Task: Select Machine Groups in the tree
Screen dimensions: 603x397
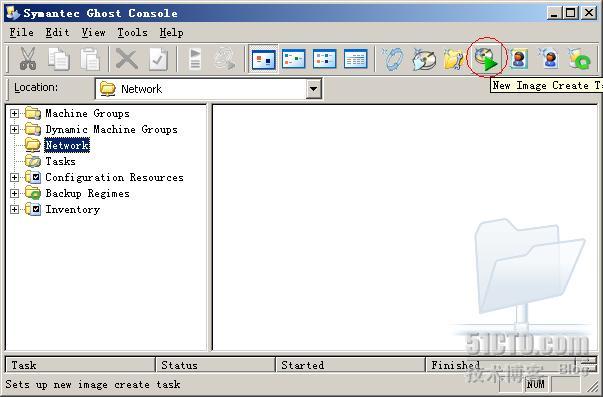Action: tap(87, 113)
